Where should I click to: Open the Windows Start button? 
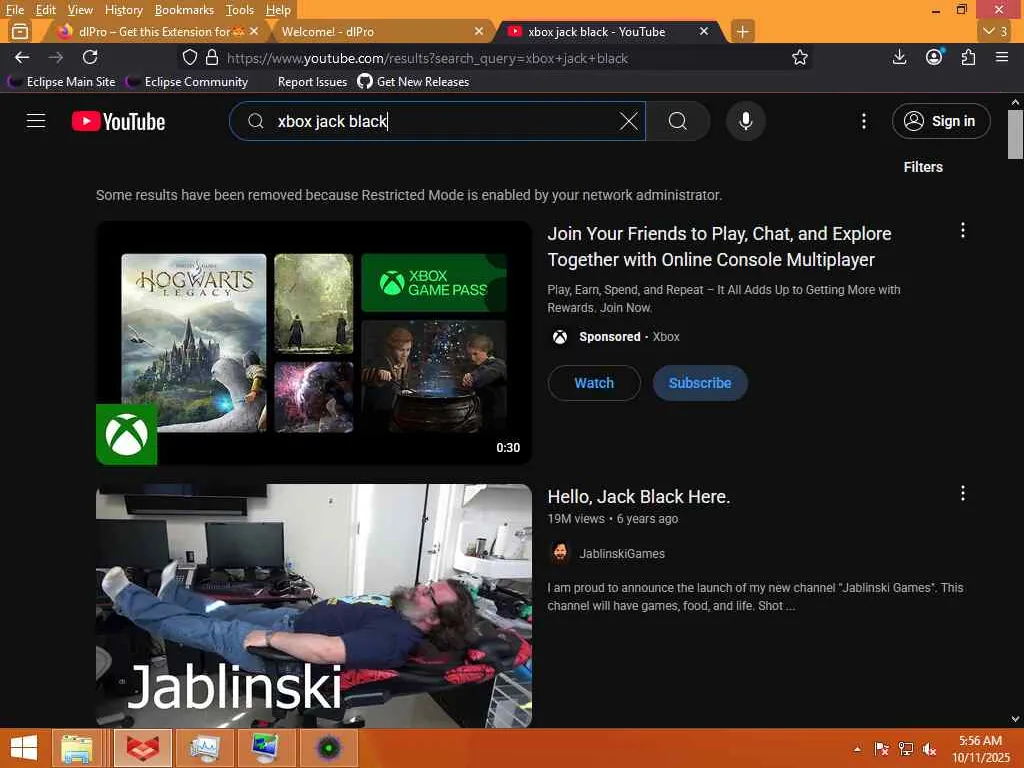coord(24,748)
